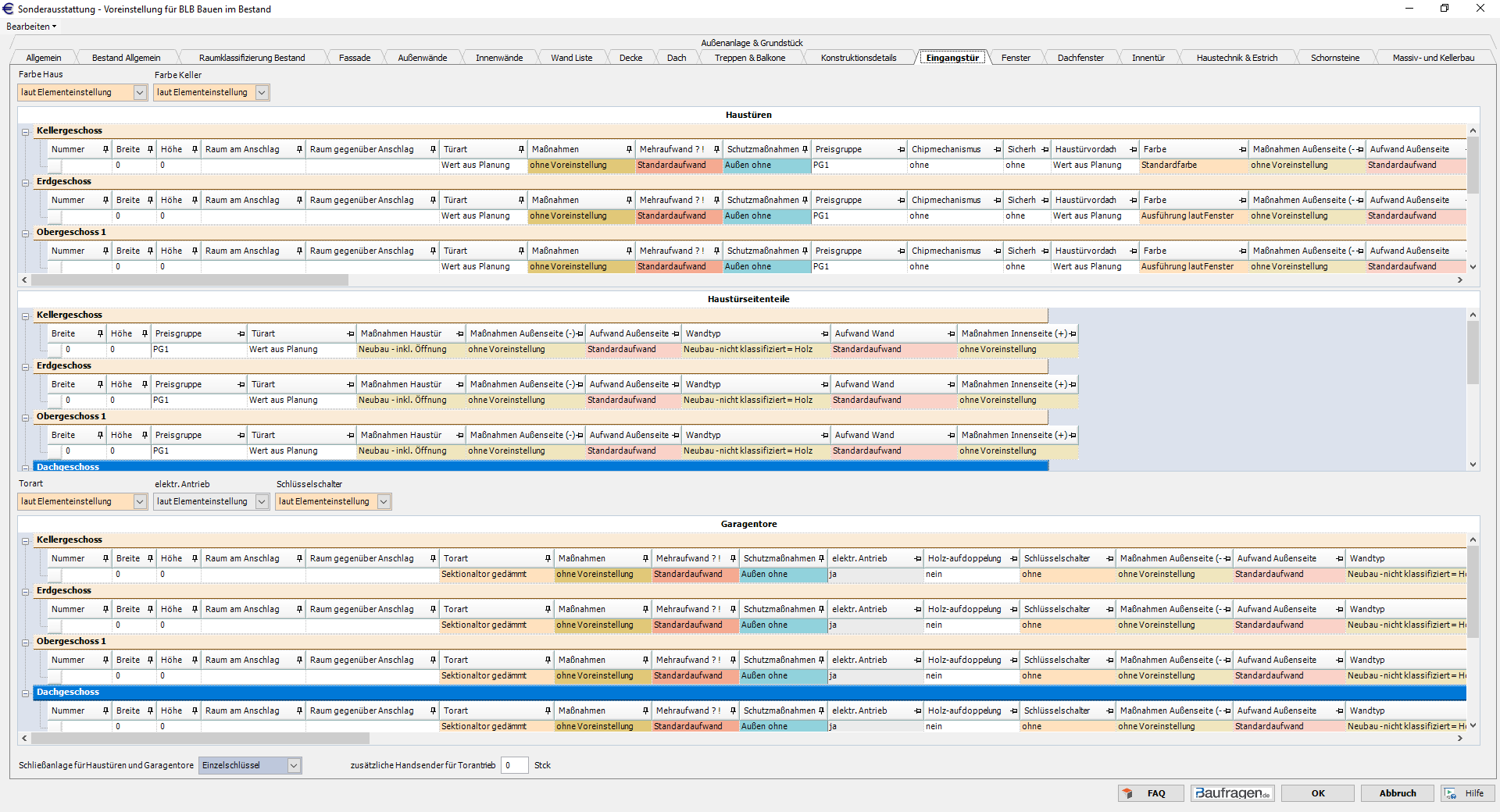Pin the Nummer column in Haustüren Kellergeschoss
The height and width of the screenshot is (812, 1500).
(x=105, y=150)
